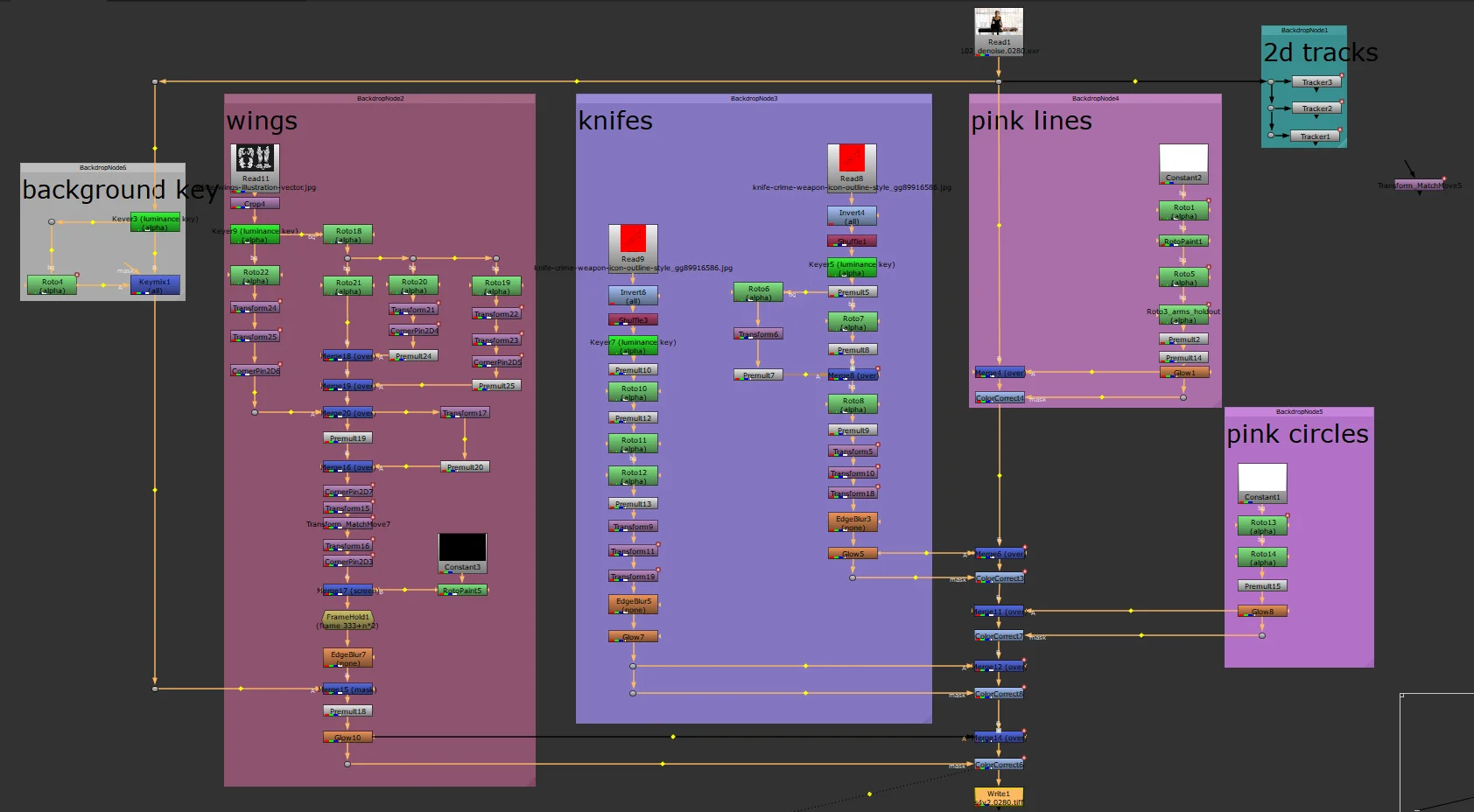The image size is (1474, 812).
Task: Click the Merge14 (over) node
Action: coord(998,738)
